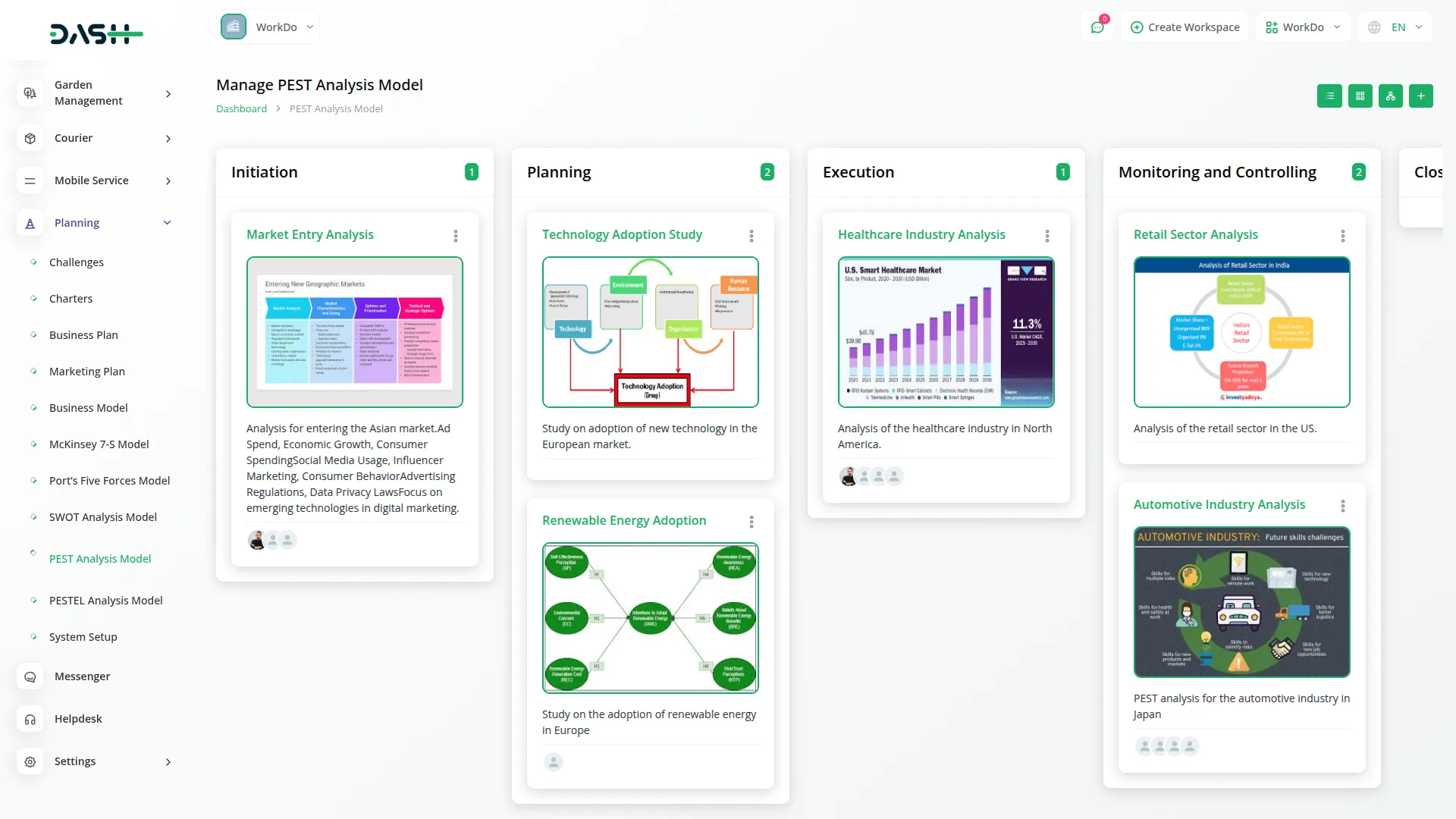Open Market Entry Analysis three-dot menu

456,236
